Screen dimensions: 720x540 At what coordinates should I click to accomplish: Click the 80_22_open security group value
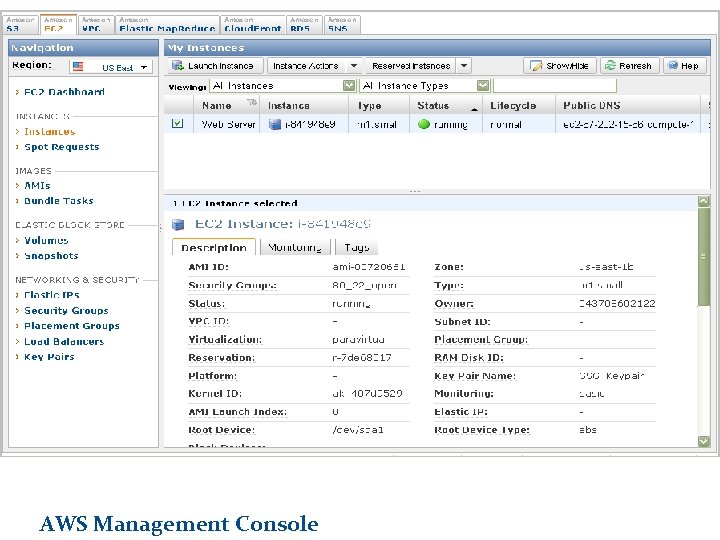(x=364, y=285)
